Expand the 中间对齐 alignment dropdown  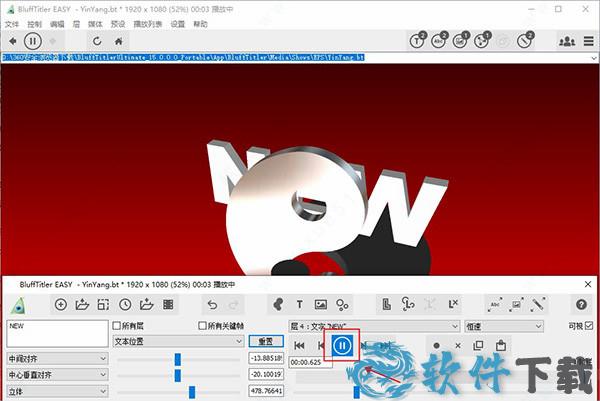[x=55, y=358]
